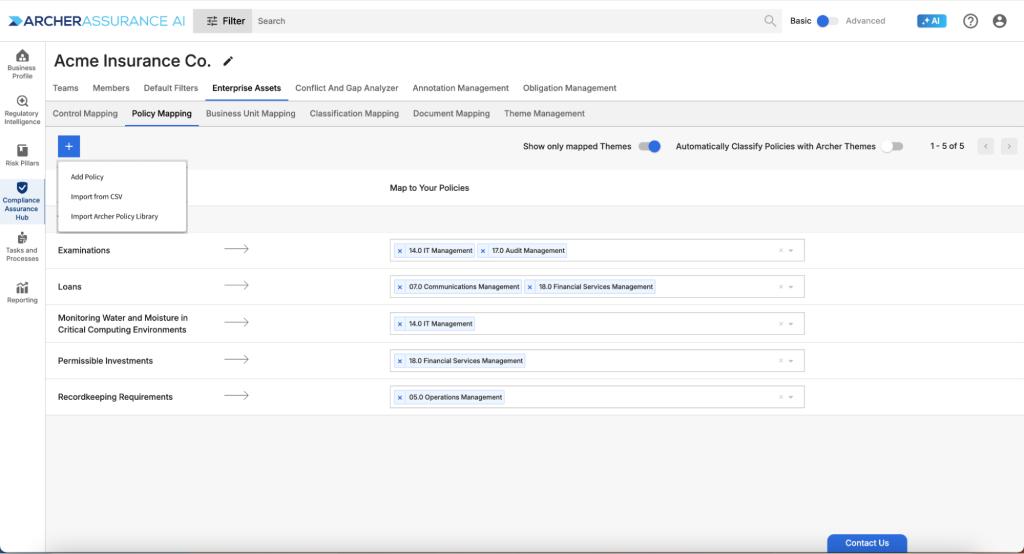Open Reporting in sidebar
Image resolution: width=1024 pixels, height=554 pixels.
(22, 293)
